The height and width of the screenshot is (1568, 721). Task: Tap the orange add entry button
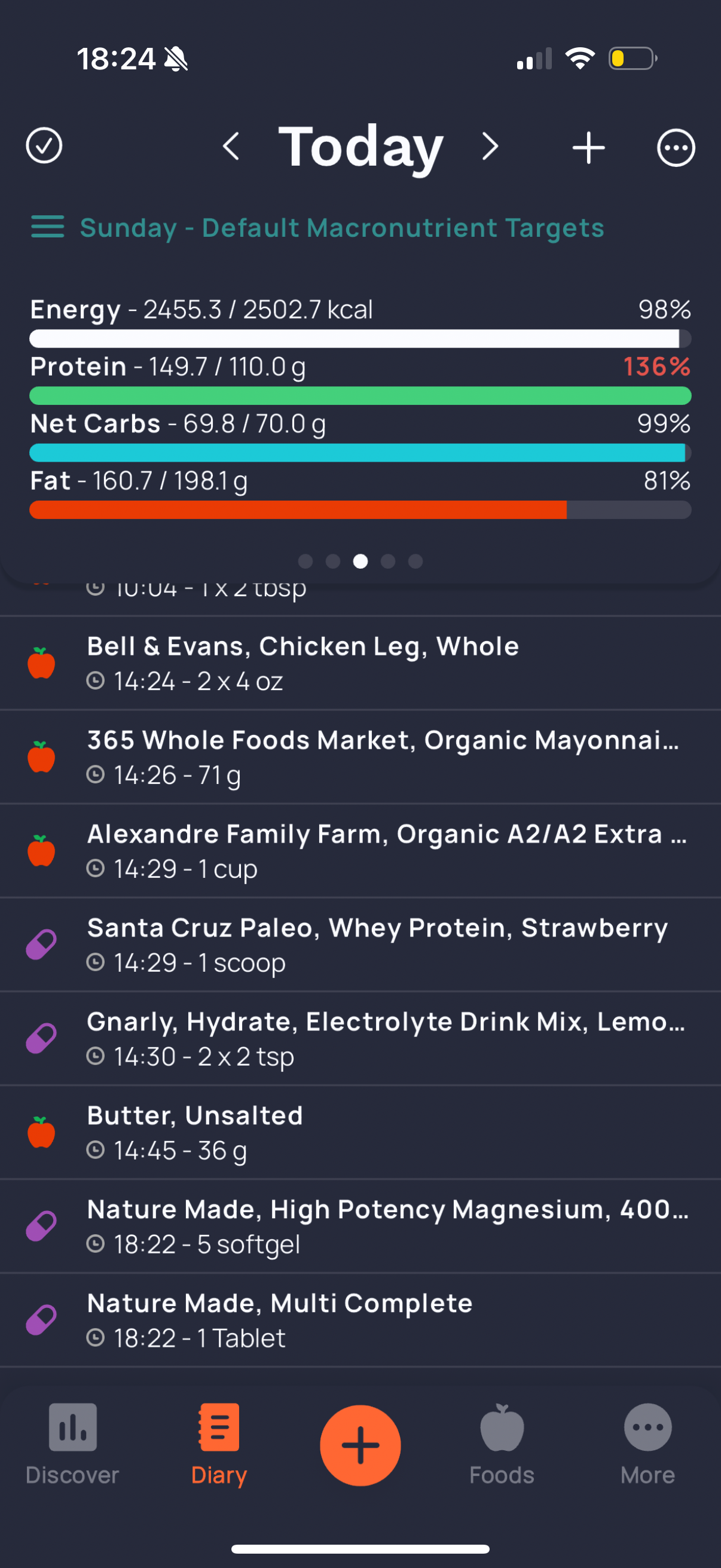360,1444
